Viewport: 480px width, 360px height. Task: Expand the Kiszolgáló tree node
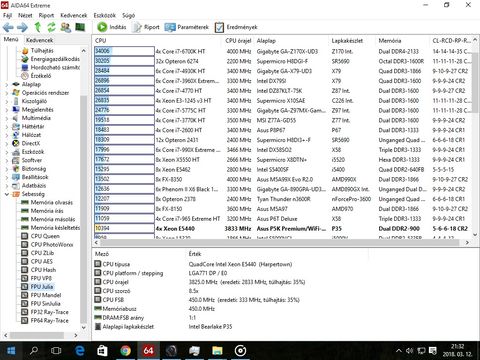pyautogui.click(x=7, y=101)
